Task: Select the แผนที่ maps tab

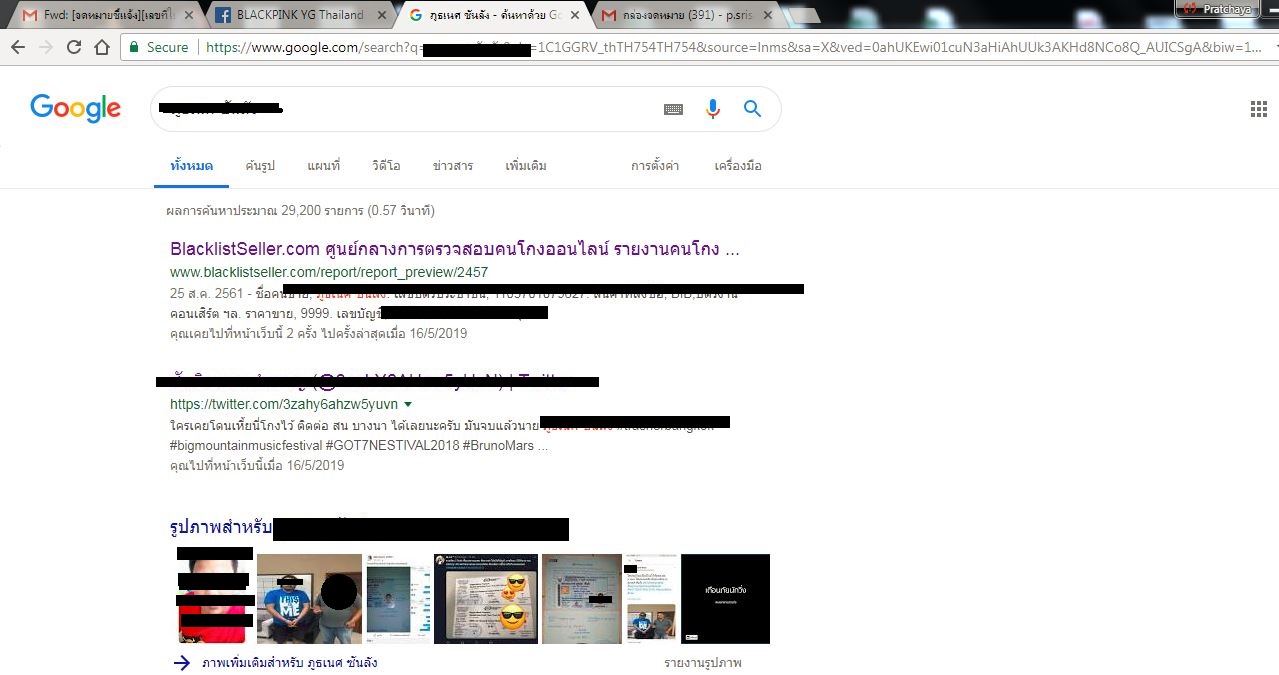Action: click(324, 166)
